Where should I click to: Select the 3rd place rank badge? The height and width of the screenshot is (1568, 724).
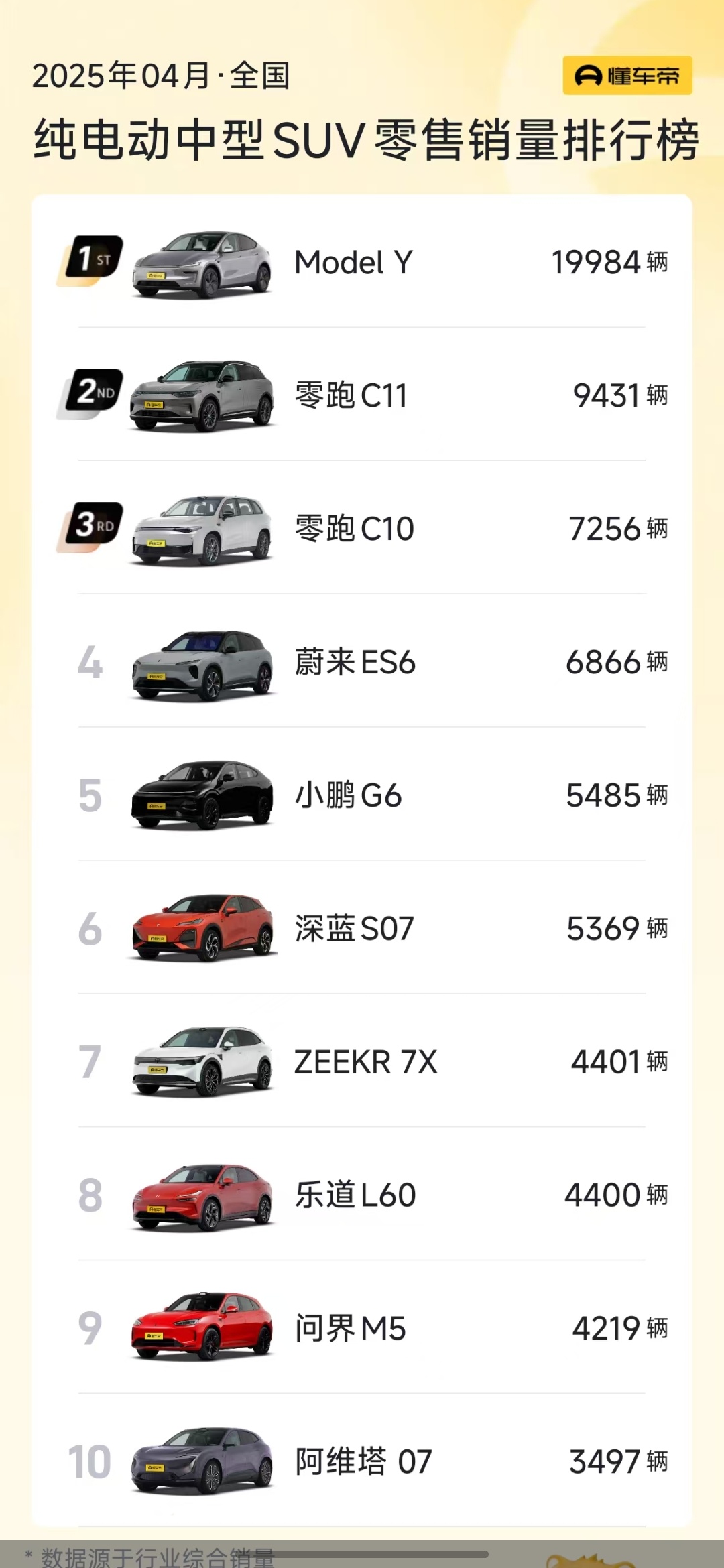90,527
